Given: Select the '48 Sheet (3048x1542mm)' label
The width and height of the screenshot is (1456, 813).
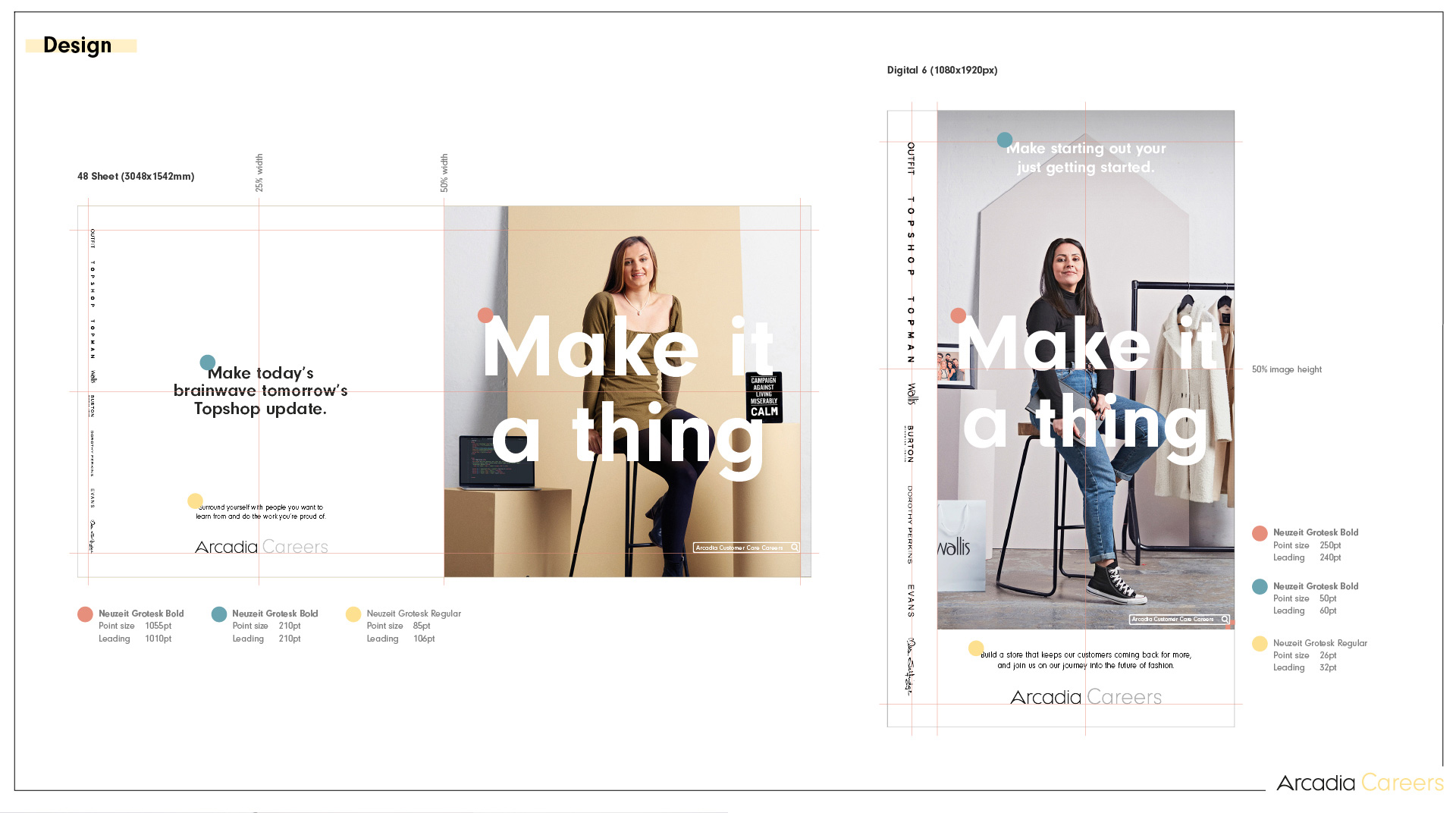Looking at the screenshot, I should tap(136, 176).
